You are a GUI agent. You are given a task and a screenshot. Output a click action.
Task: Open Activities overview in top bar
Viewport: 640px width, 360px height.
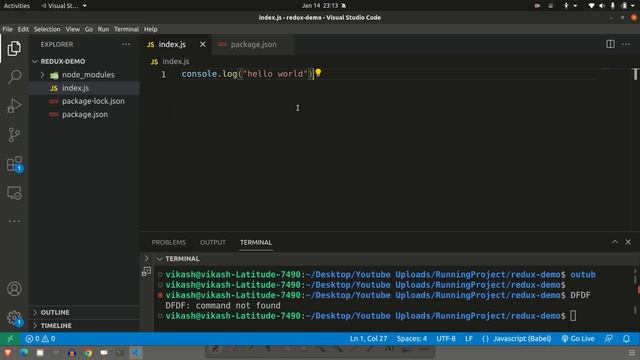(x=16, y=6)
